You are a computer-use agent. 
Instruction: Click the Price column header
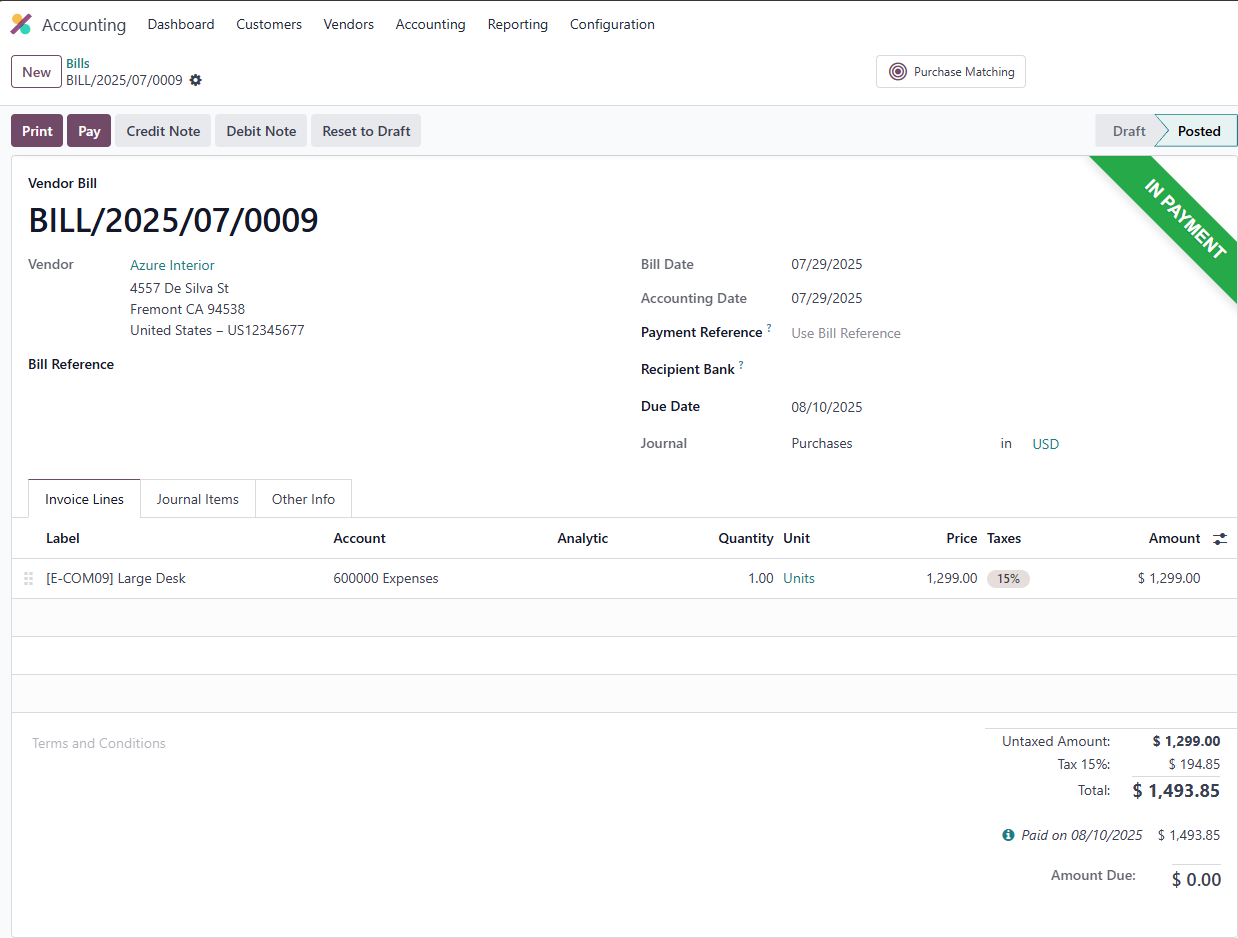tap(962, 538)
